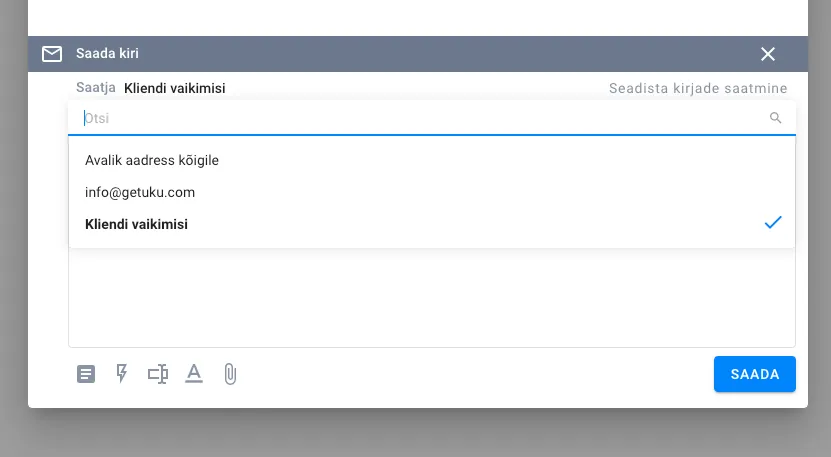The width and height of the screenshot is (831, 457).
Task: Choose info@getuku.com as sender
Action: 140,192
